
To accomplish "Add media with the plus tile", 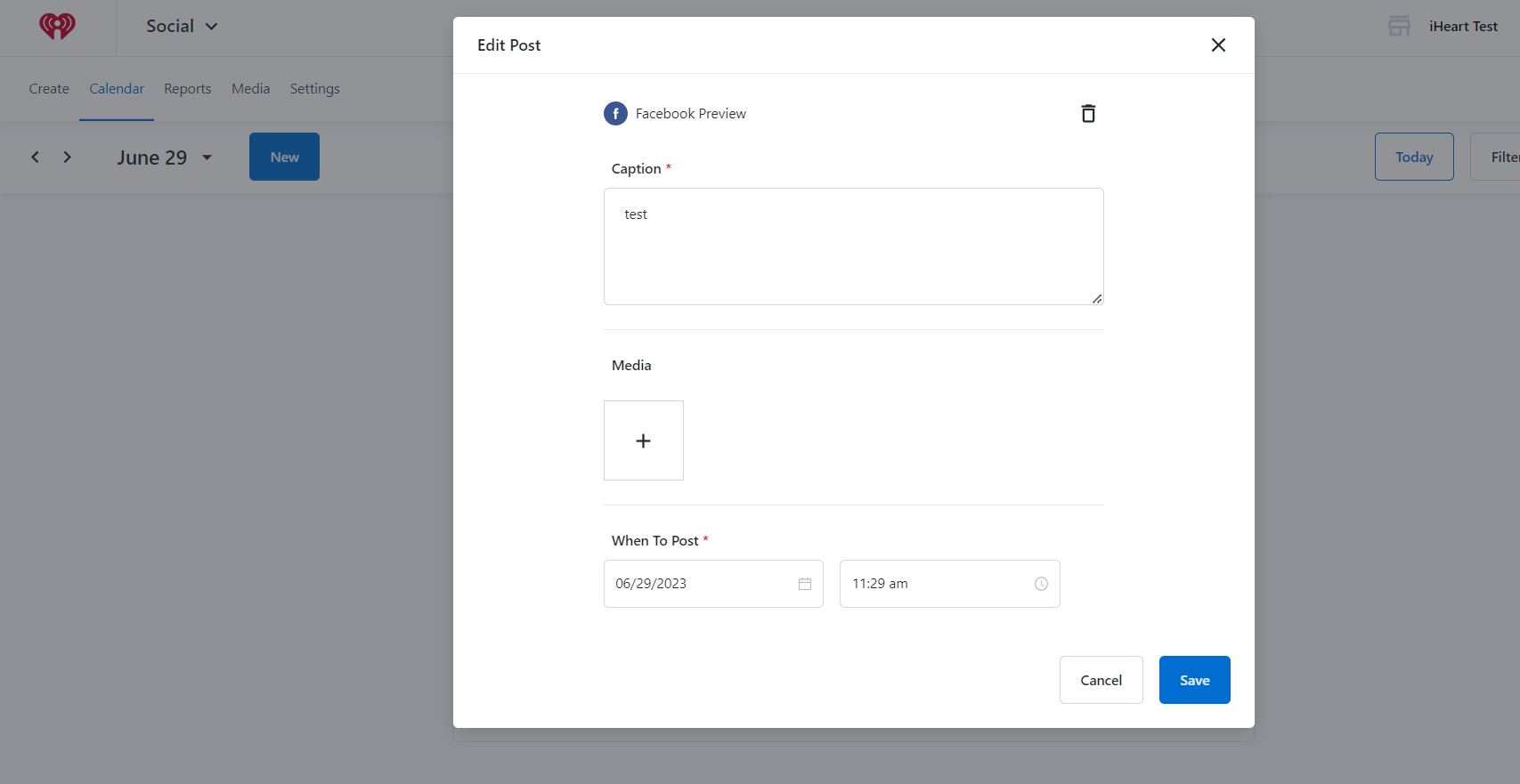I will click(x=643, y=440).
